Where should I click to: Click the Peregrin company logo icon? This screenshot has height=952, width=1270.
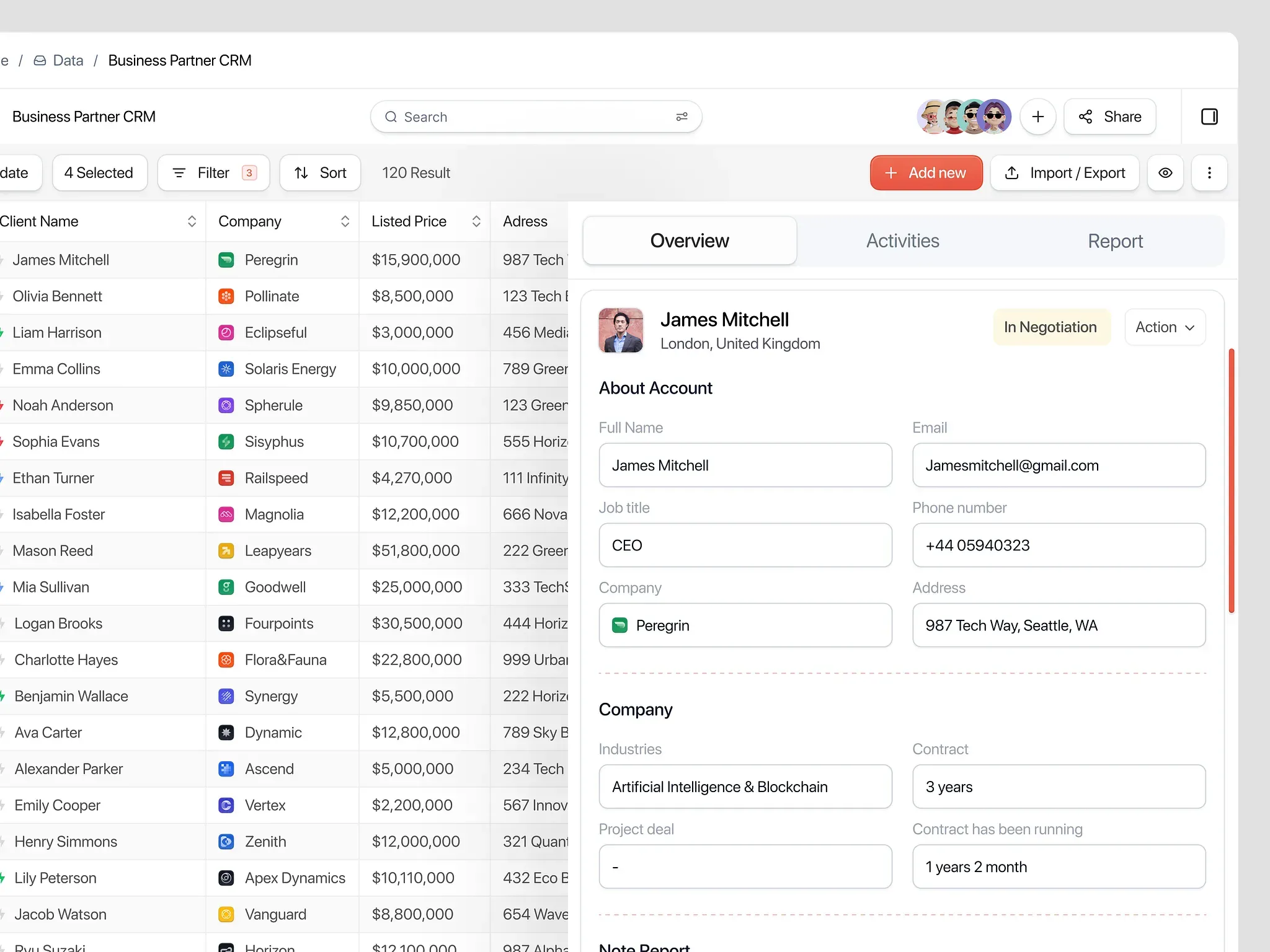pos(226,260)
